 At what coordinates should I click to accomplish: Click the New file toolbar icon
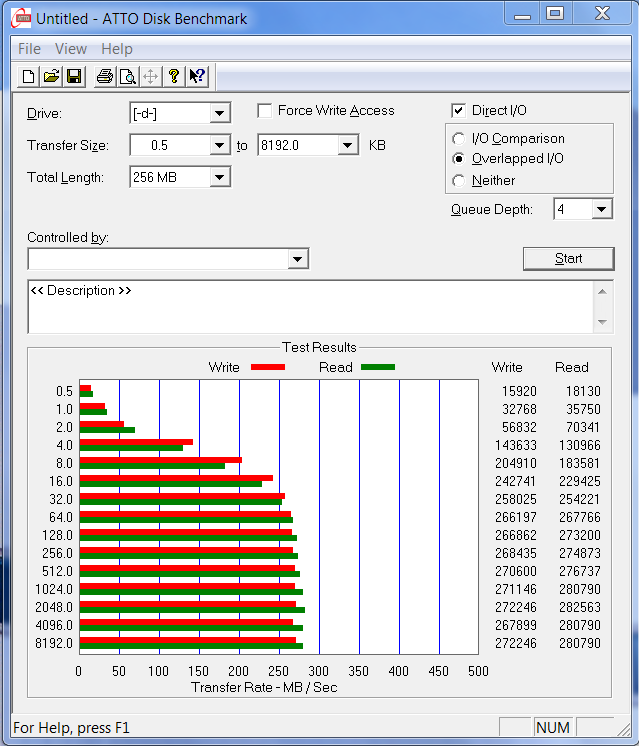[28, 76]
